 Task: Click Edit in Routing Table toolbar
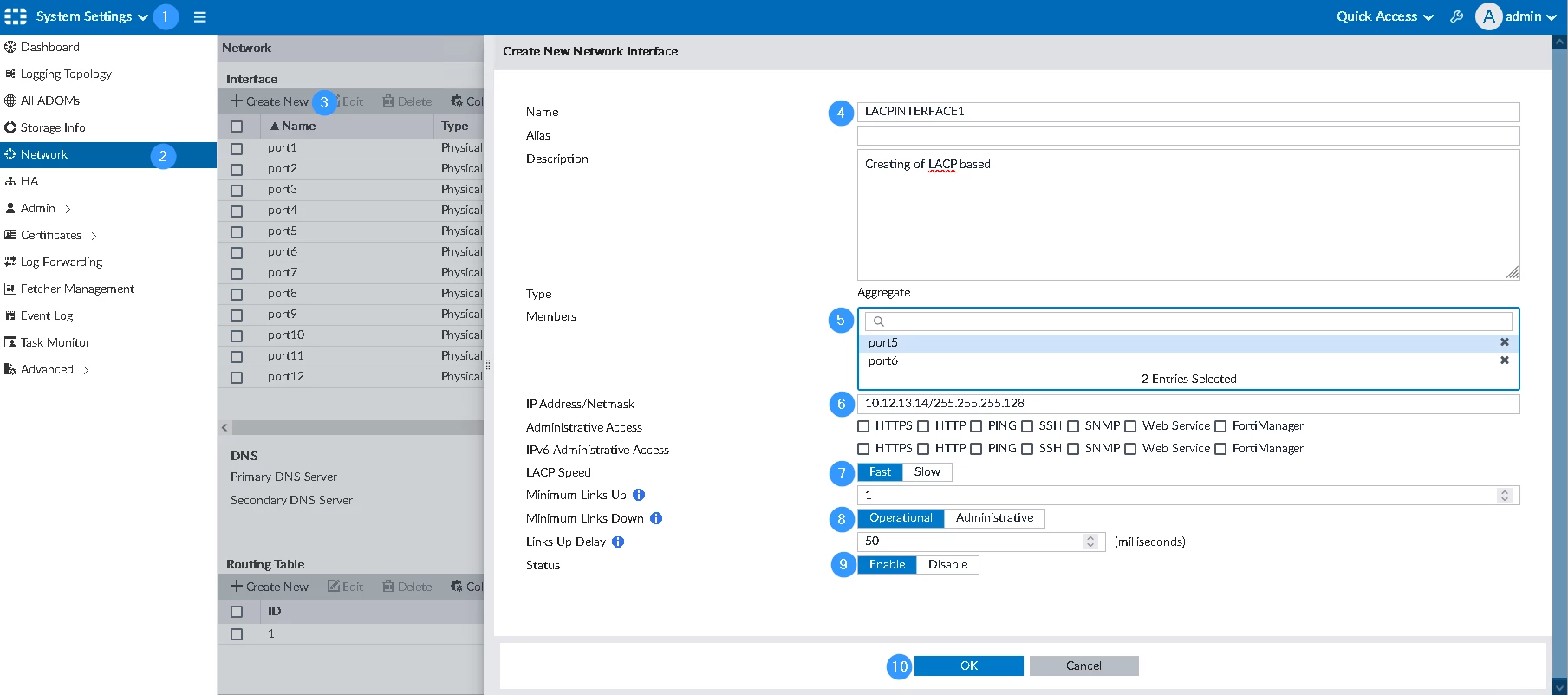(x=345, y=587)
